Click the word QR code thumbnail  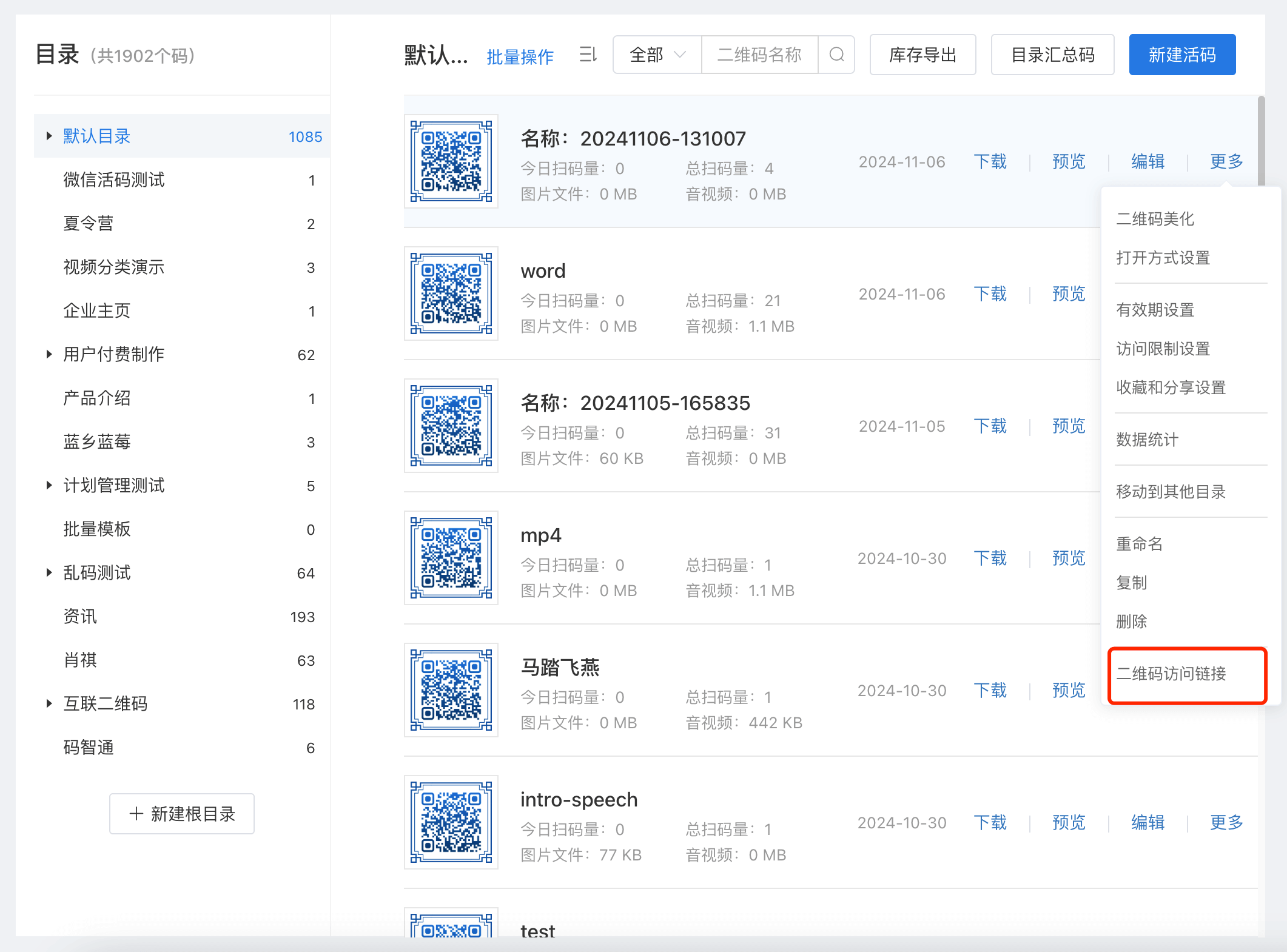pos(451,294)
